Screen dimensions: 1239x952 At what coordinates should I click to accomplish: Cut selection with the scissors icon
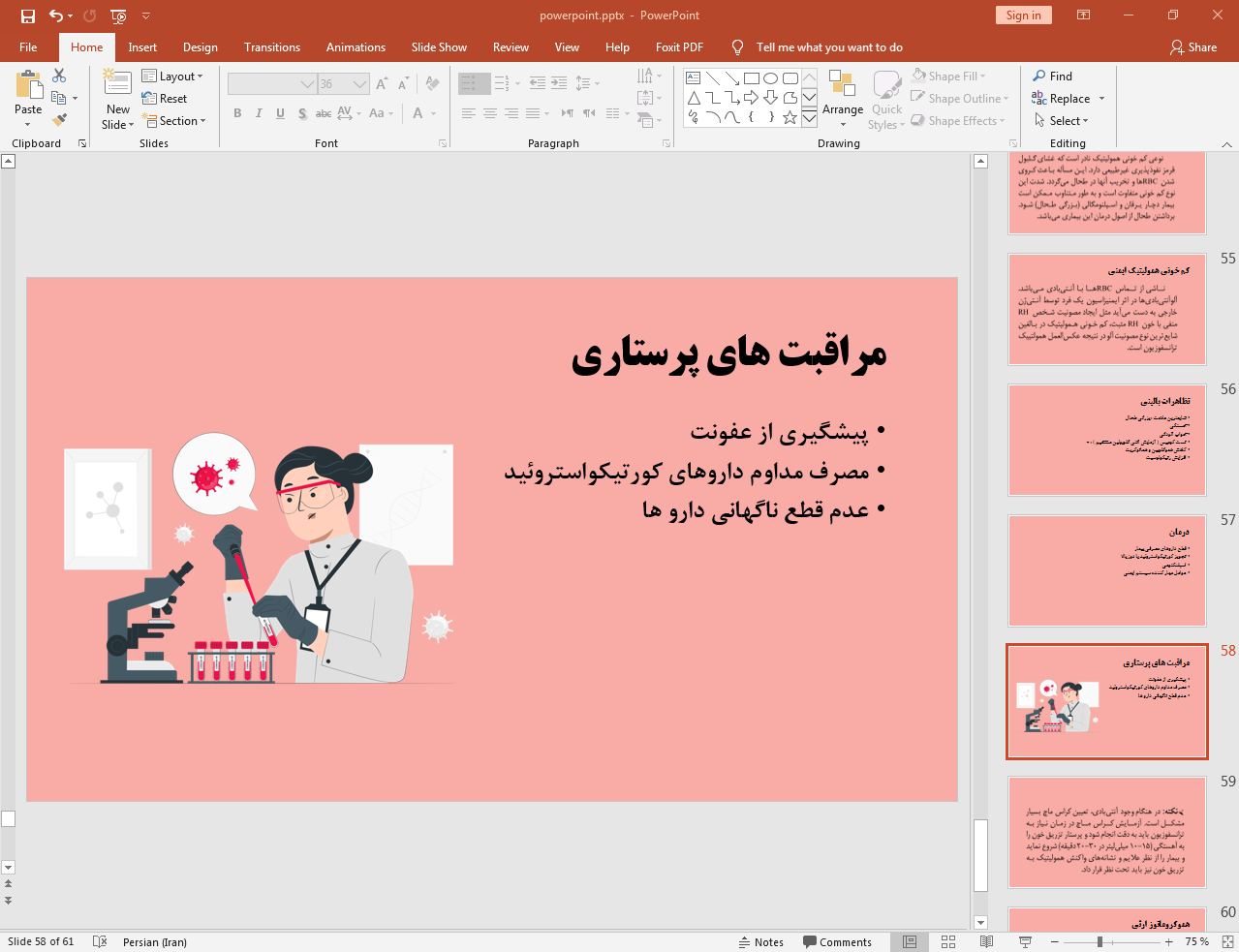(x=59, y=76)
